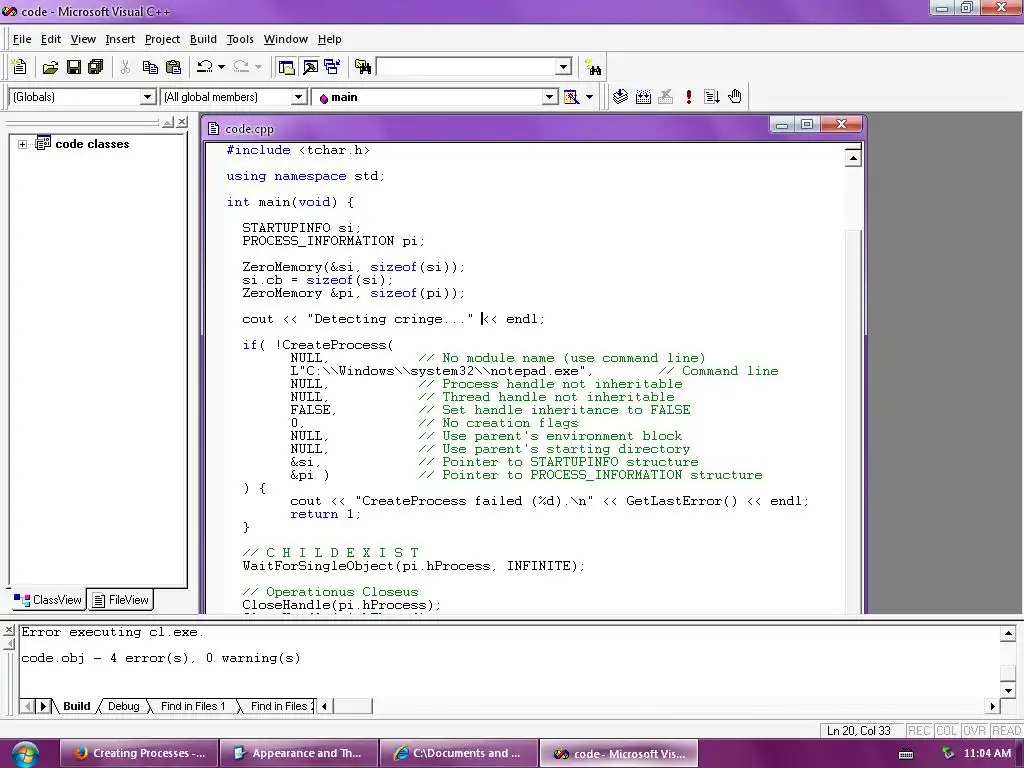This screenshot has height=768, width=1024.
Task: Select the Find in Files 2 tab
Action: 279,706
